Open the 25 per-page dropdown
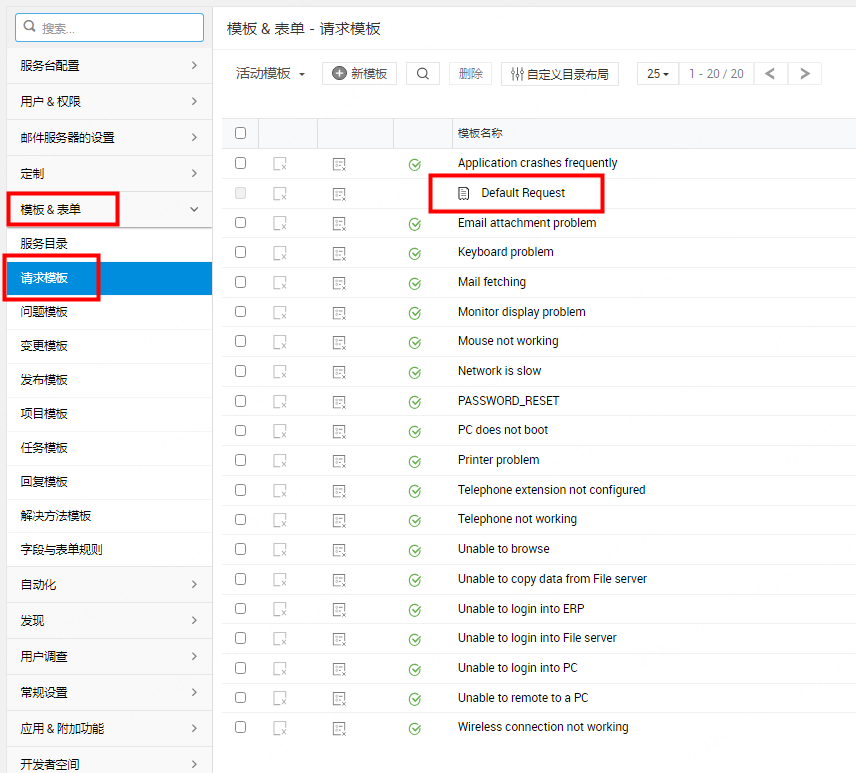The height and width of the screenshot is (773, 856). [x=658, y=74]
